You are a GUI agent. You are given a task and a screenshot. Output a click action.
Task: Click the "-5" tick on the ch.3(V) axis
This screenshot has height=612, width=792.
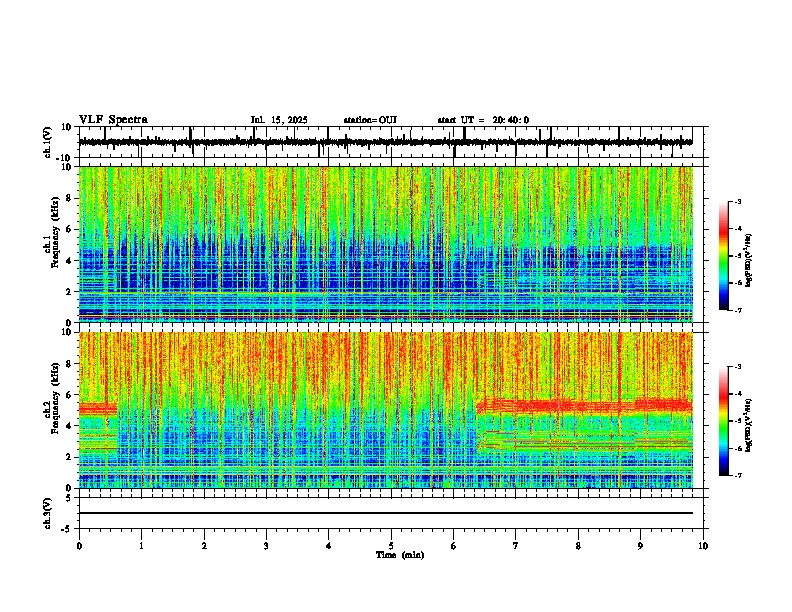67,529
